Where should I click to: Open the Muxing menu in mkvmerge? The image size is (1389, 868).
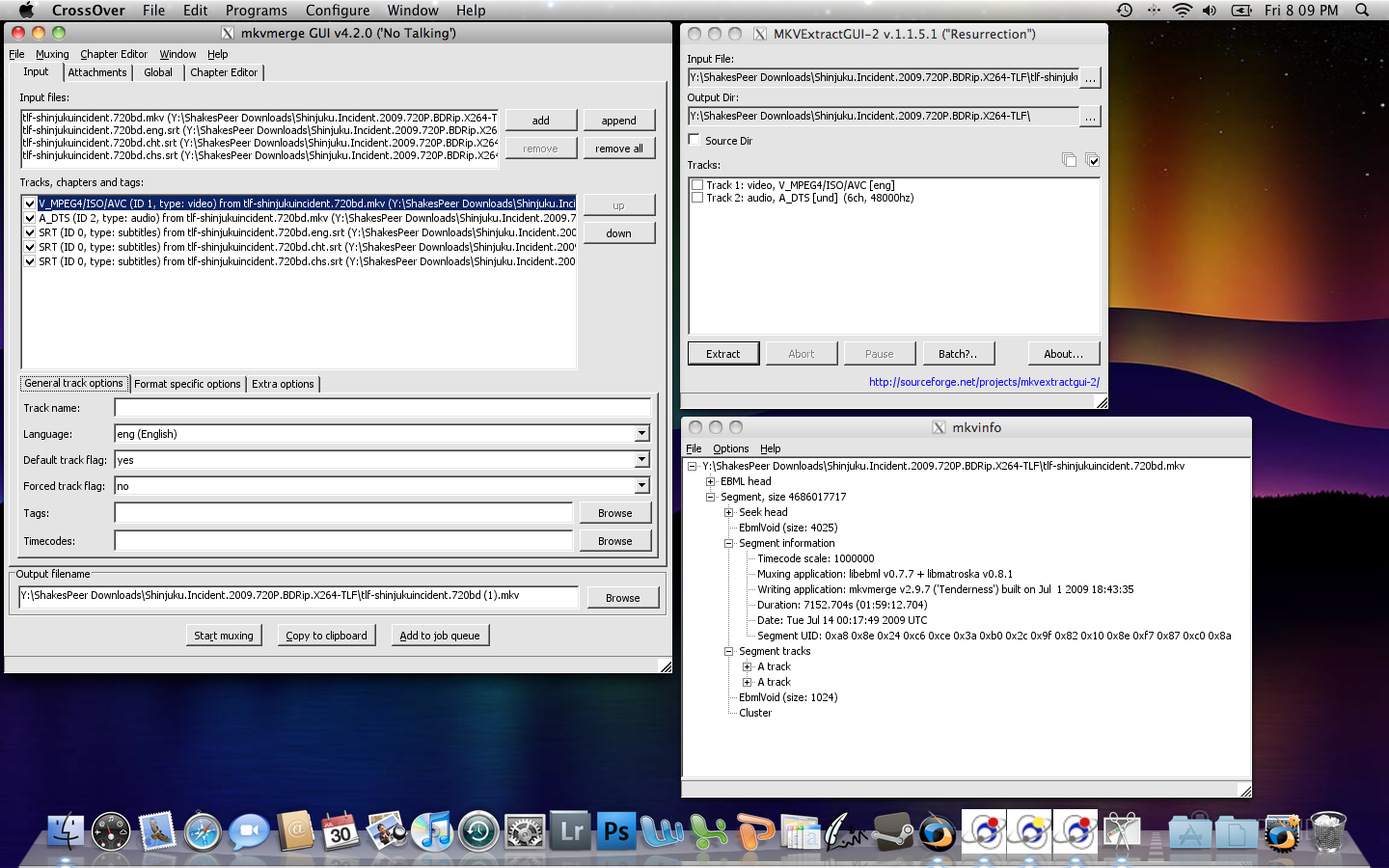(x=52, y=54)
